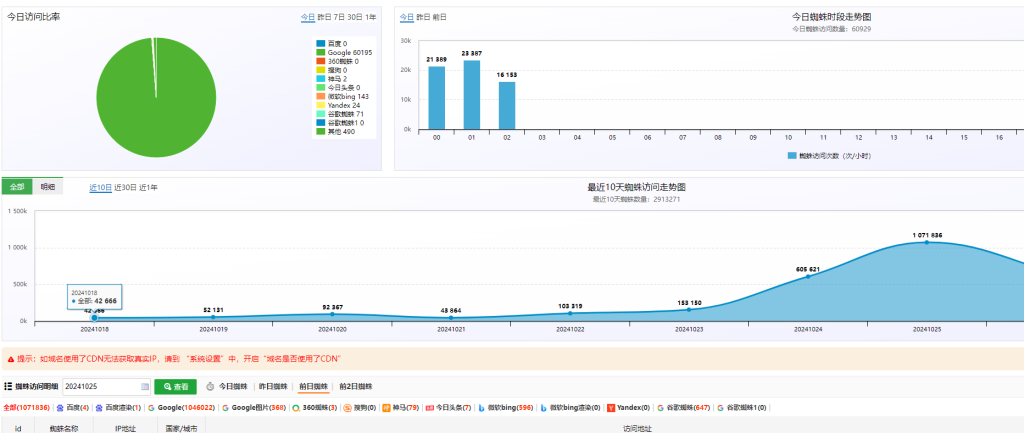This screenshot has width=1024, height=433.
Task: Click the 1 071 836 peak data point
Action: pyautogui.click(x=927, y=242)
